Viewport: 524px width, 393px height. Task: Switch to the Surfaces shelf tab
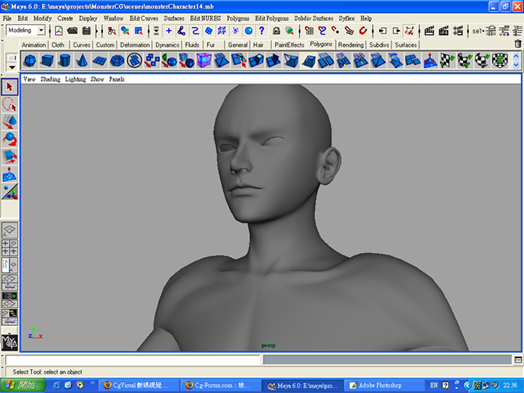pyautogui.click(x=406, y=45)
